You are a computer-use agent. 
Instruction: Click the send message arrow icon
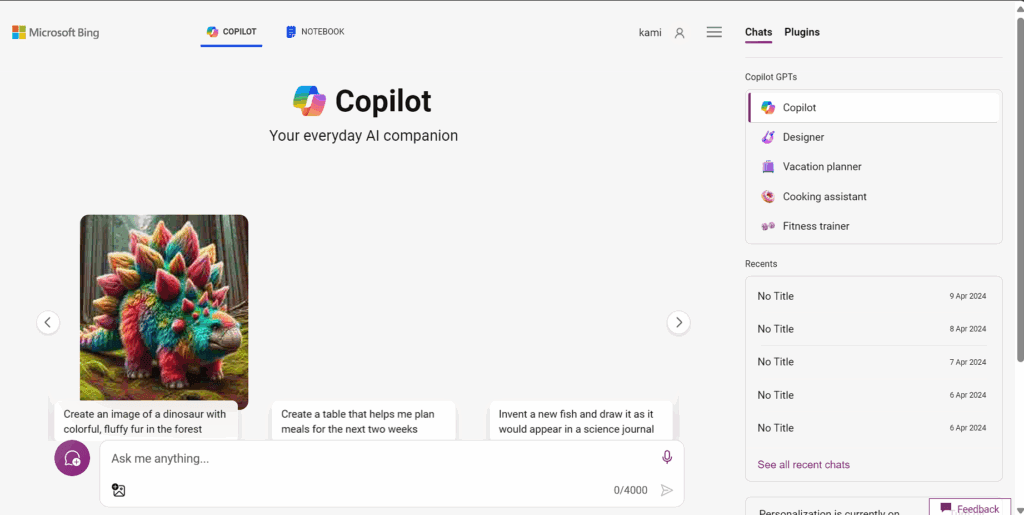(x=667, y=490)
